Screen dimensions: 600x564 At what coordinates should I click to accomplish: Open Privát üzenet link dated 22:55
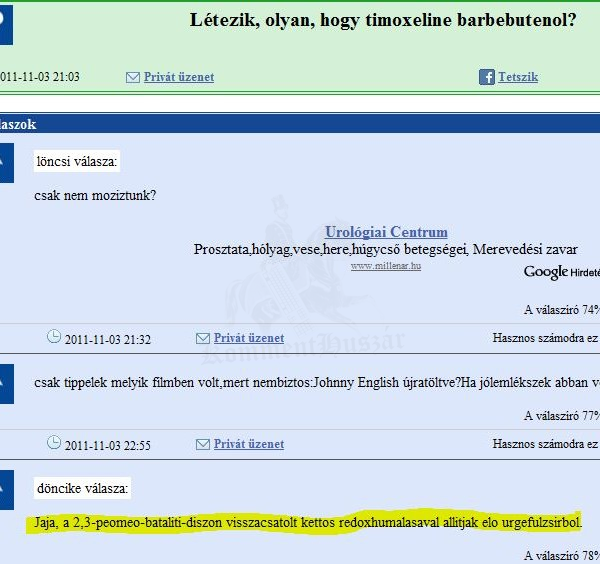(x=249, y=444)
